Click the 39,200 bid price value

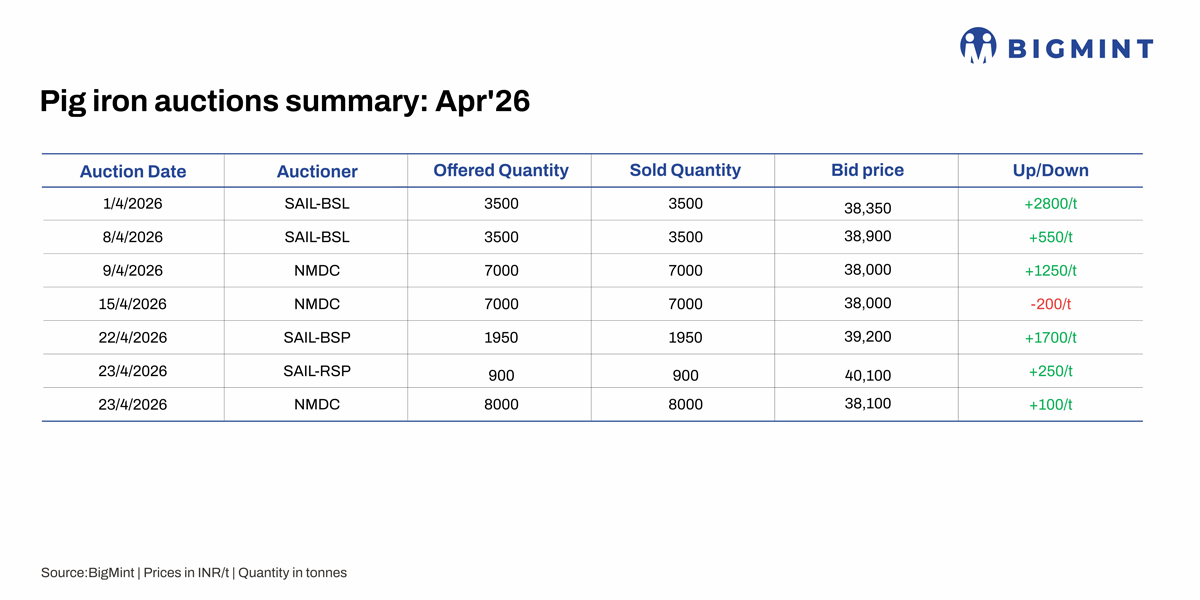coord(867,336)
